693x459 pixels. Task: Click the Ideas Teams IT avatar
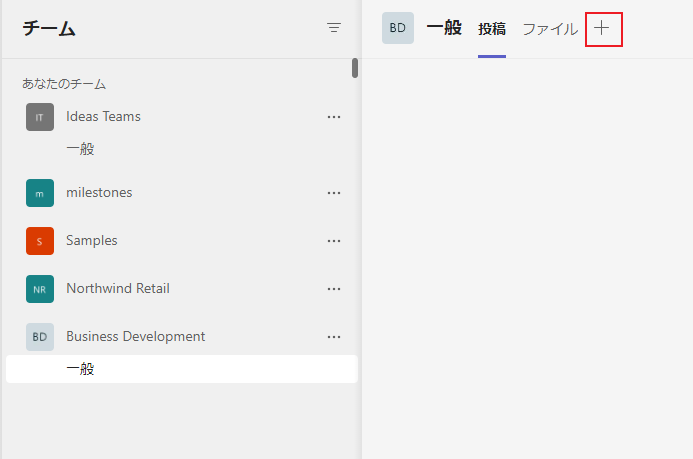(40, 117)
